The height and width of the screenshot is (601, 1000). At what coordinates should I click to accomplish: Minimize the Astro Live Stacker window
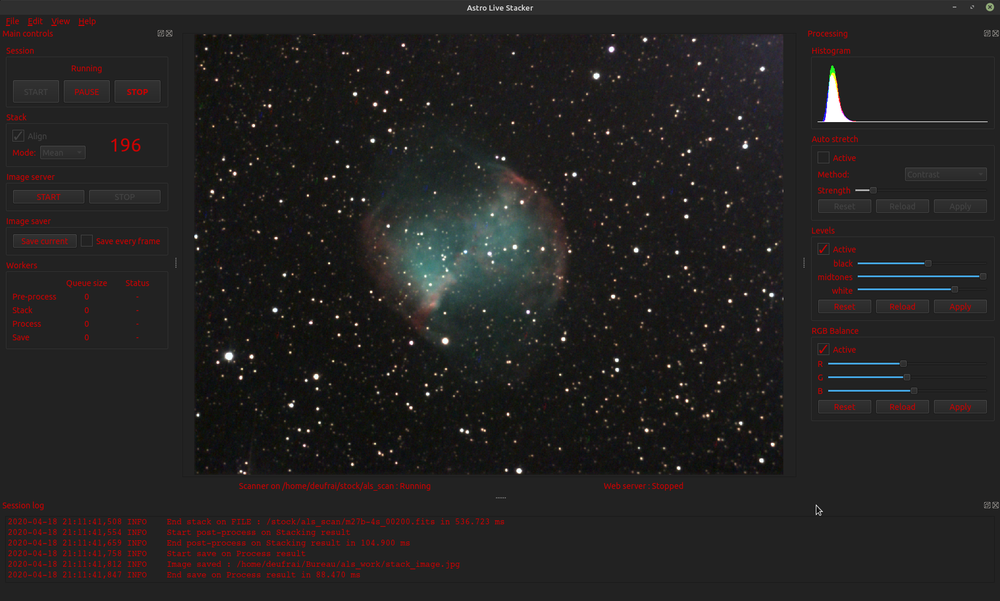[x=954, y=7]
